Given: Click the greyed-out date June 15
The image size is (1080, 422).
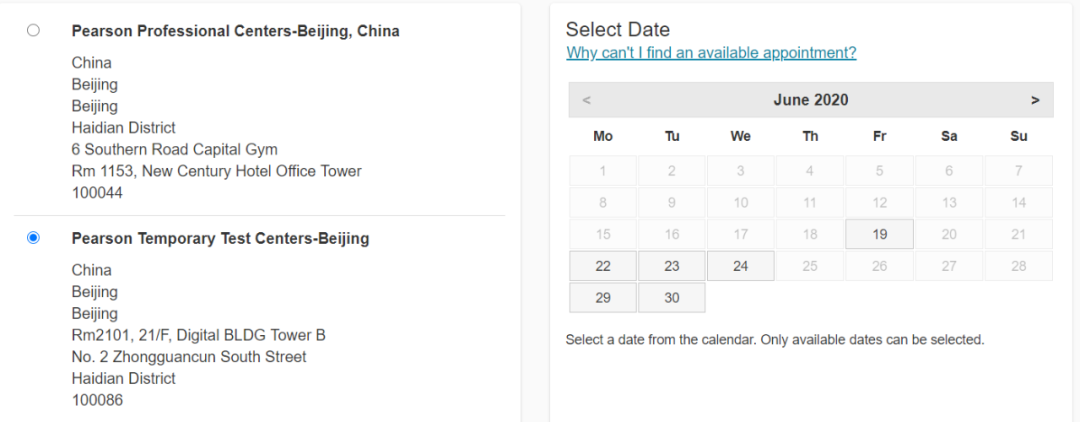Looking at the screenshot, I should pyautogui.click(x=603, y=234).
